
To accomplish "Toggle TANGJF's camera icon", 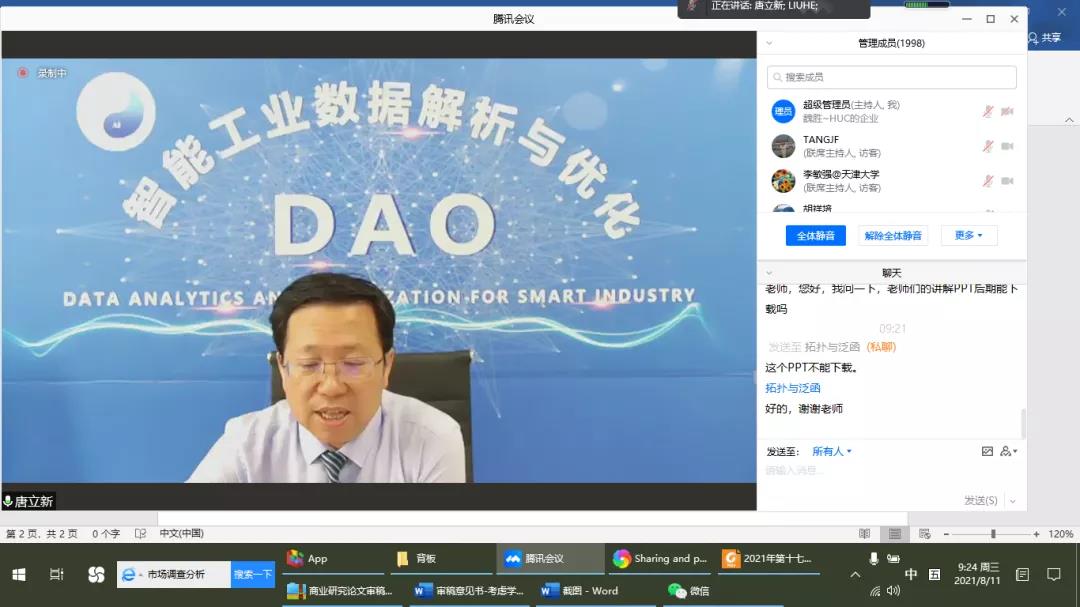I will click(x=1007, y=146).
